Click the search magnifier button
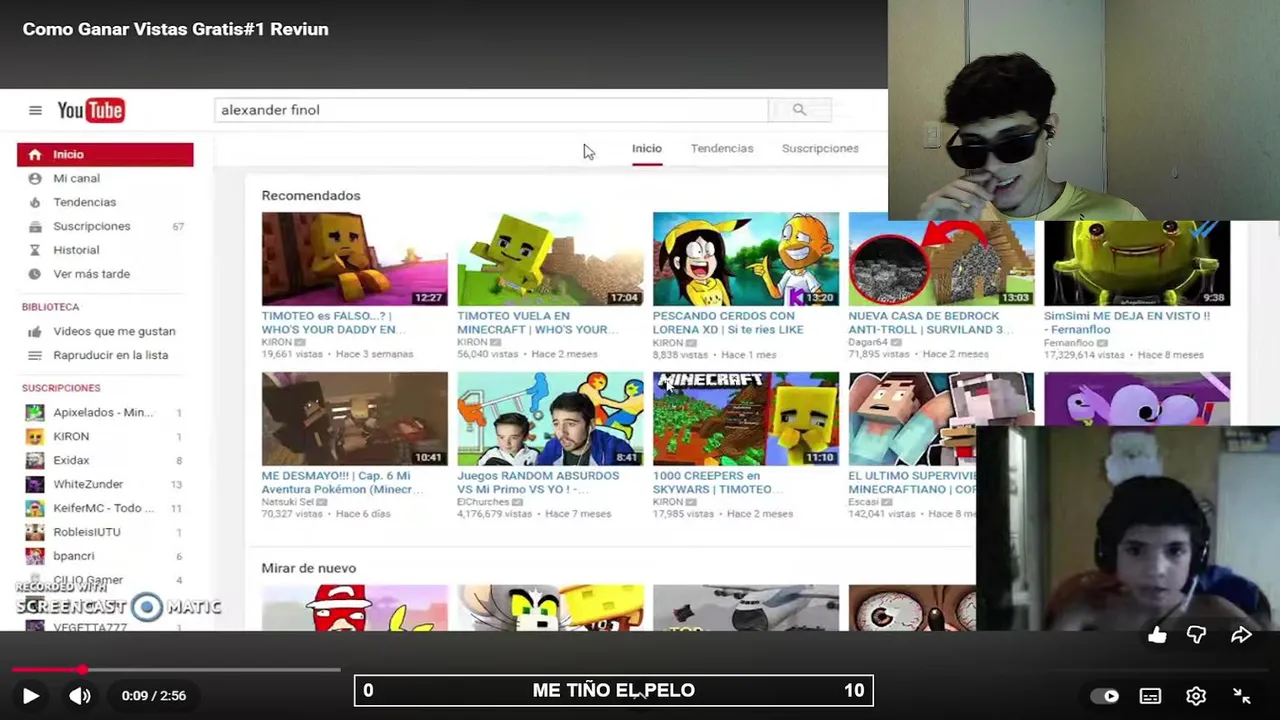 point(799,110)
